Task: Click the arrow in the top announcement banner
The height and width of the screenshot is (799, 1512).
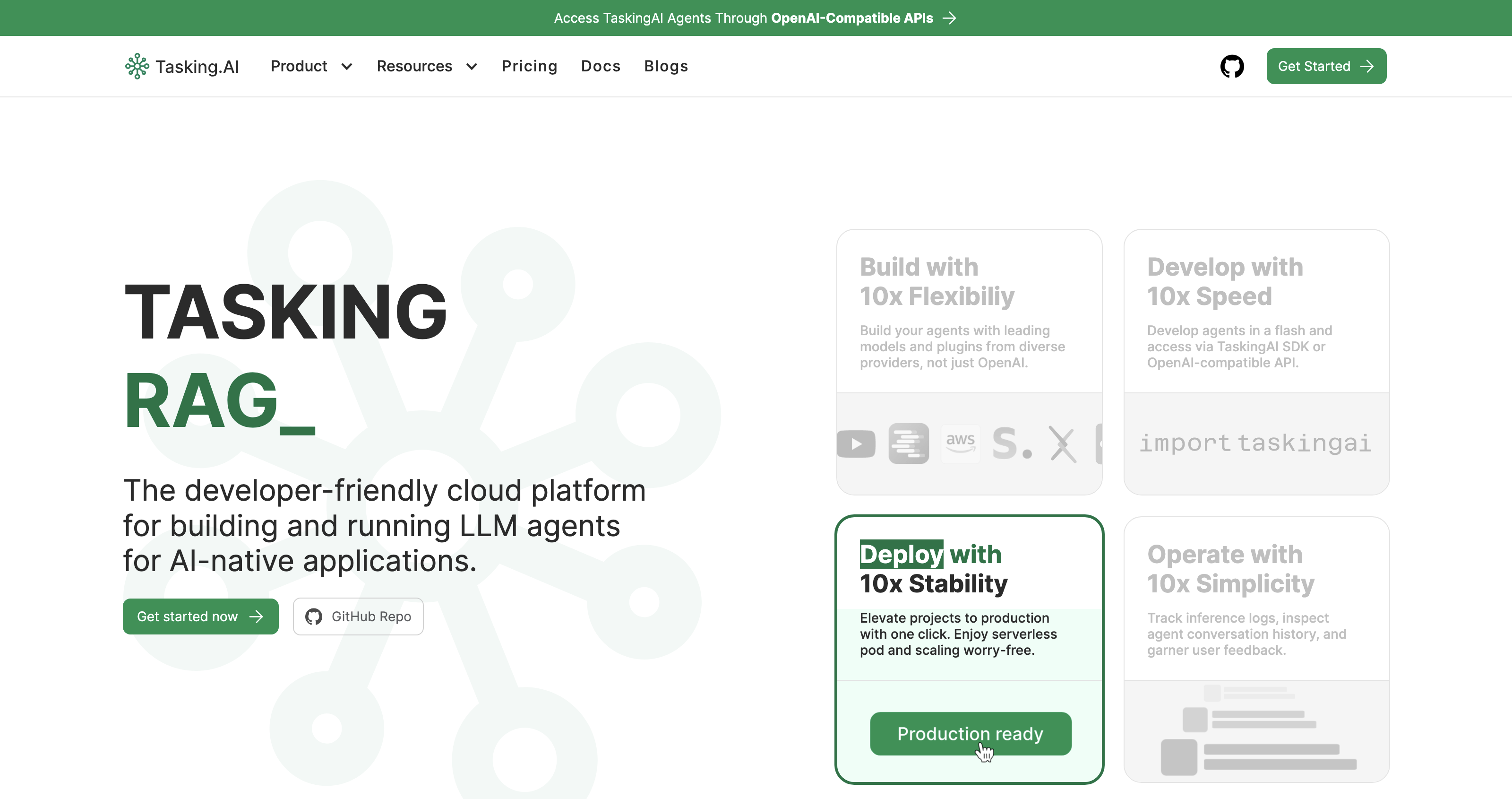Action: click(949, 18)
